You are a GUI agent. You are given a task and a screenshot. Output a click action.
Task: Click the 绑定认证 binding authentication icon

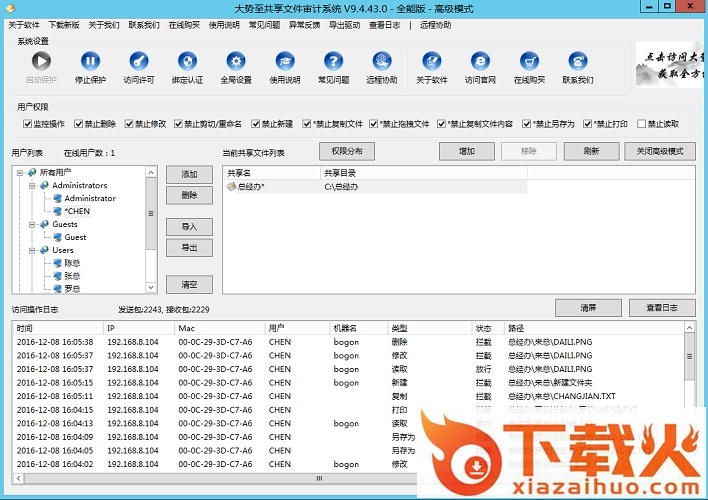point(187,62)
